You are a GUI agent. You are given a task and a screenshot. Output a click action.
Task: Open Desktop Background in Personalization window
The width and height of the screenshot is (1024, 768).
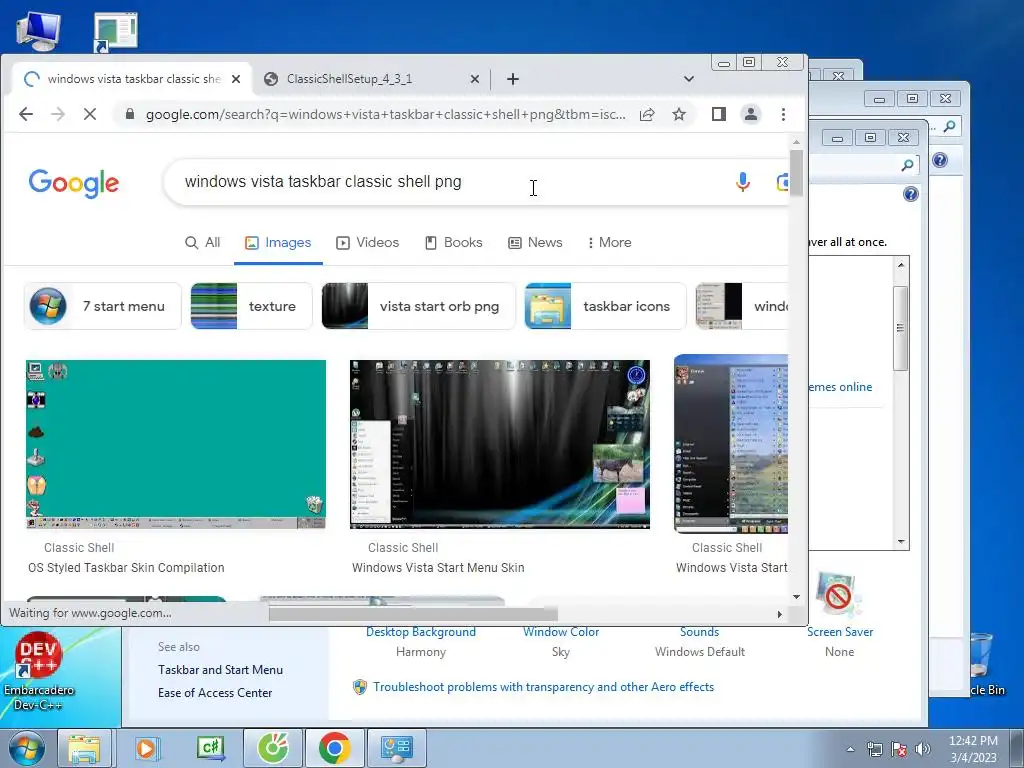[421, 632]
